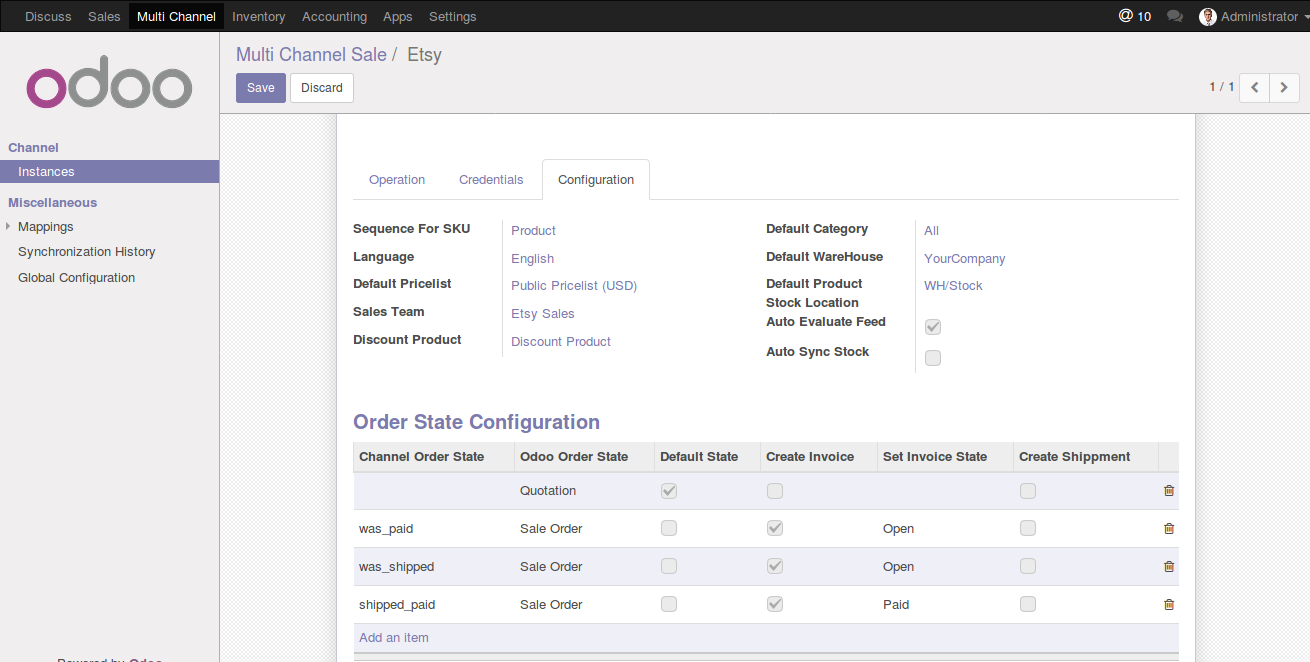Open the Settings menu
1310x662 pixels.
(452, 16)
